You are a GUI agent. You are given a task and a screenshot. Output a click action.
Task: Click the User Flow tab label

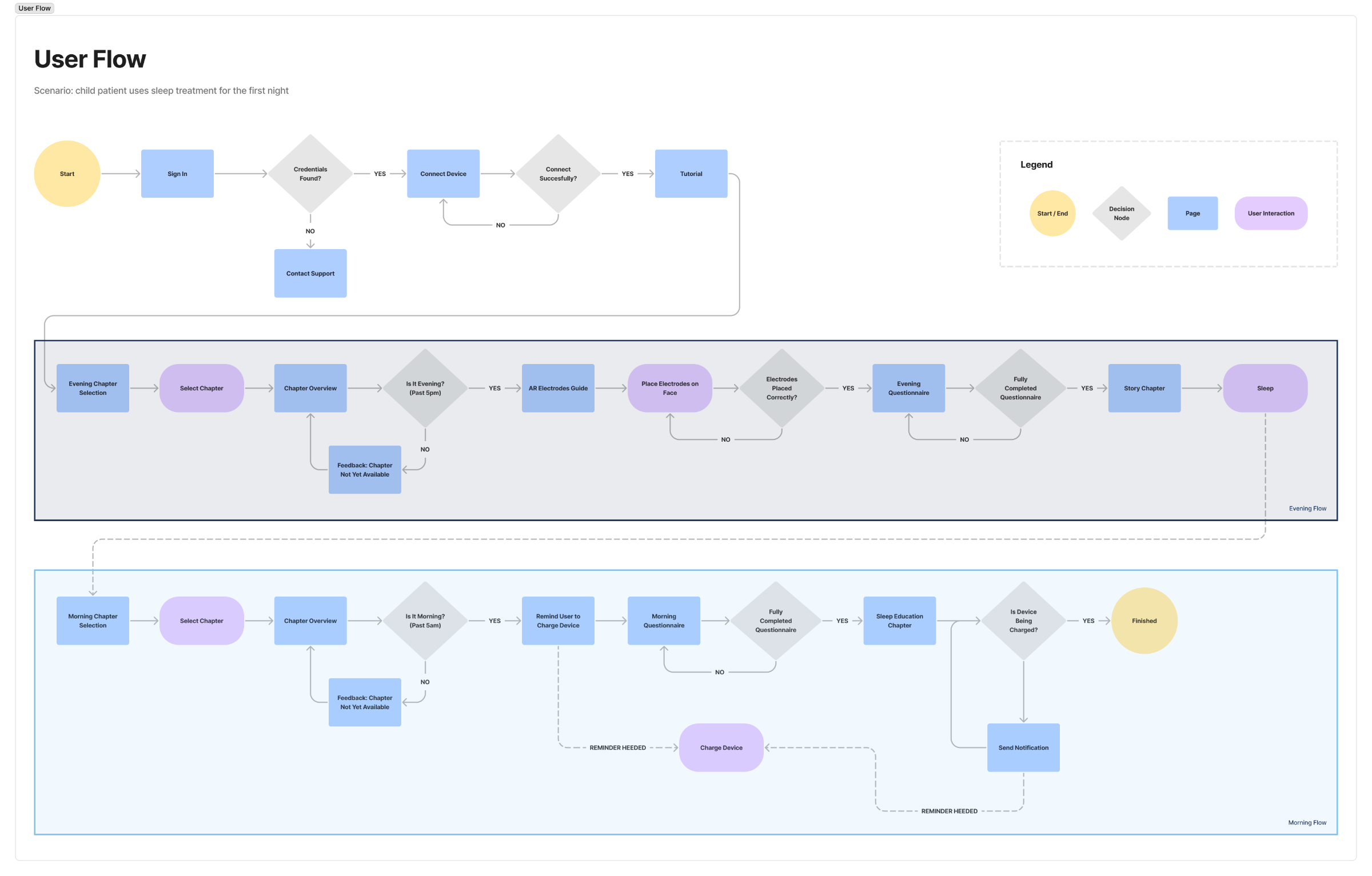[x=35, y=7]
